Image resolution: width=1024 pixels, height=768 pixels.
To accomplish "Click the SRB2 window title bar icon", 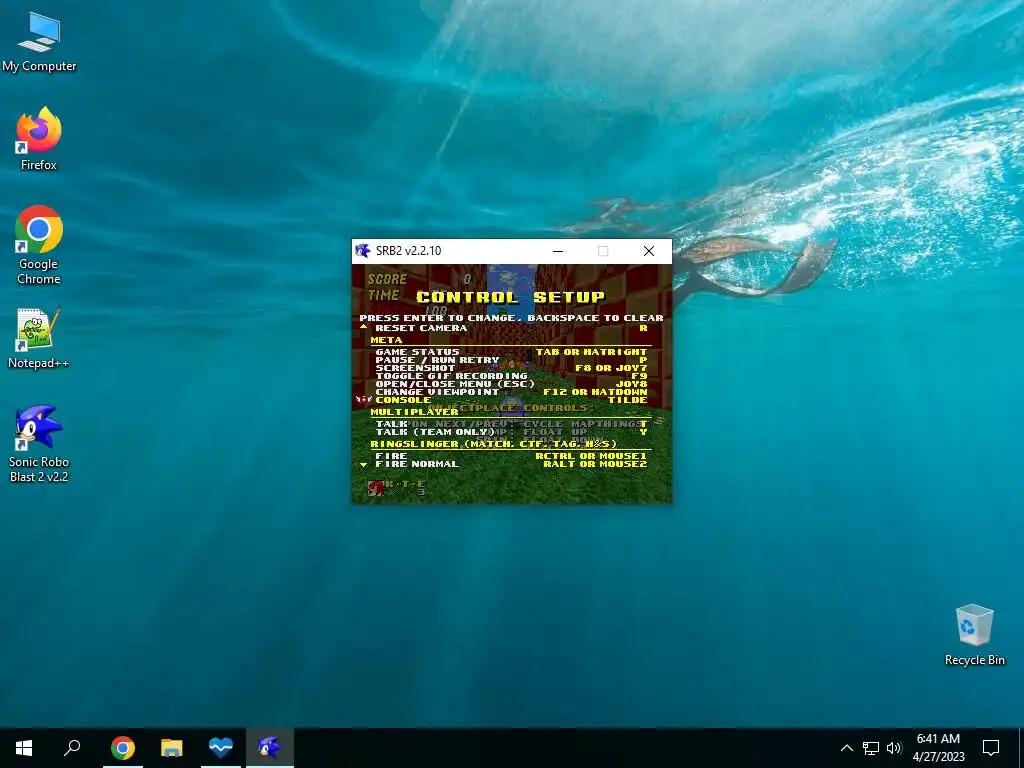I will tap(362, 251).
